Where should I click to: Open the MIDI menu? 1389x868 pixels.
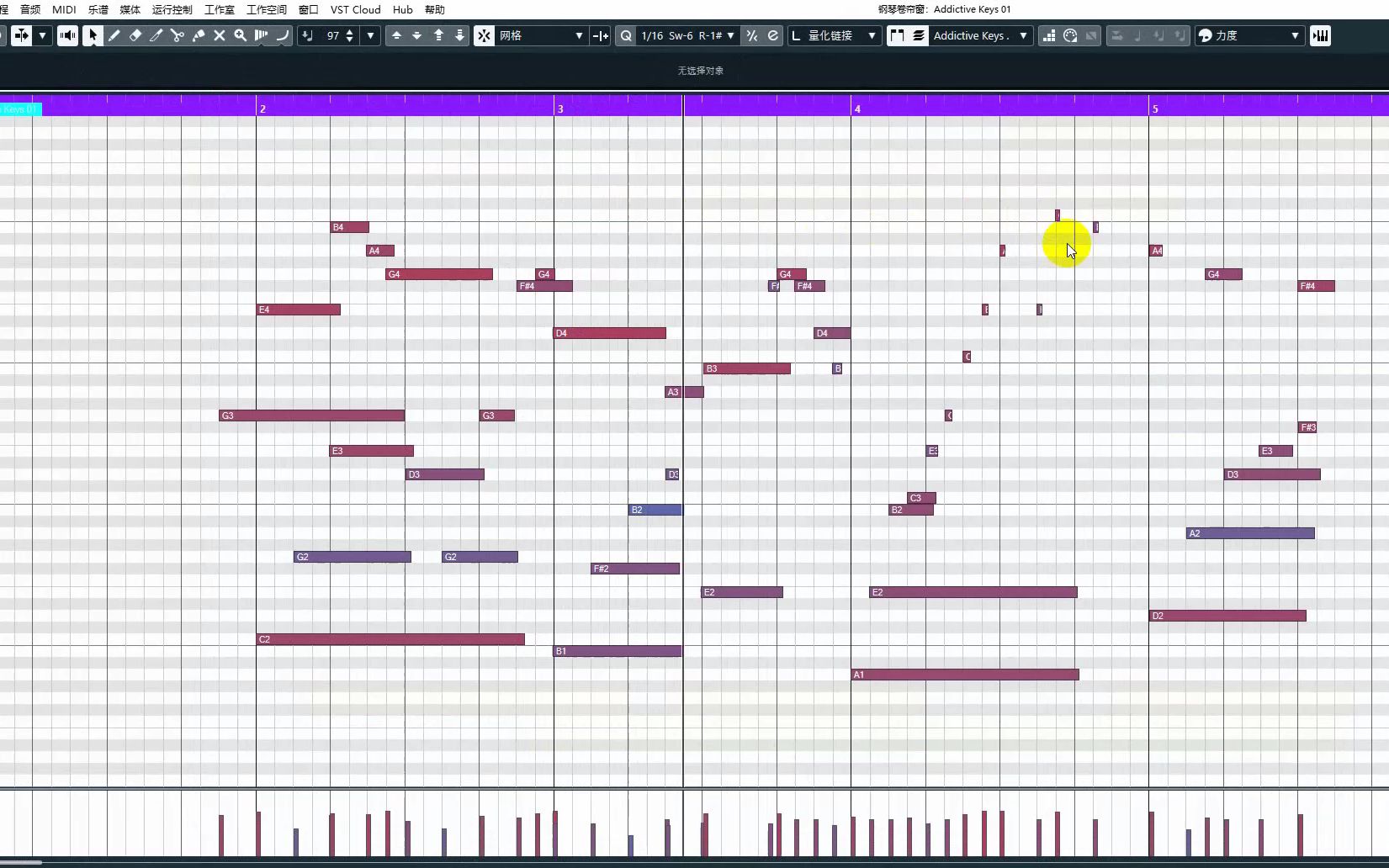[x=64, y=9]
